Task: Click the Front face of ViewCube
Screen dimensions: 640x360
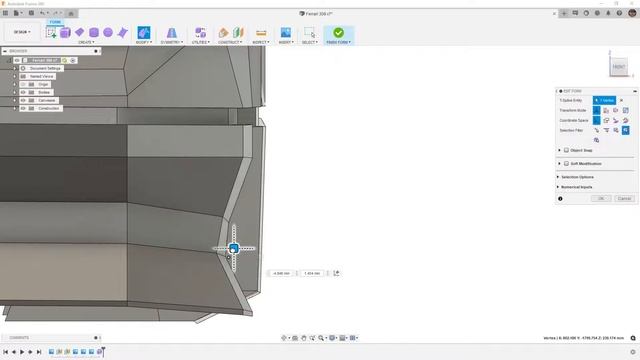Action: [x=619, y=67]
